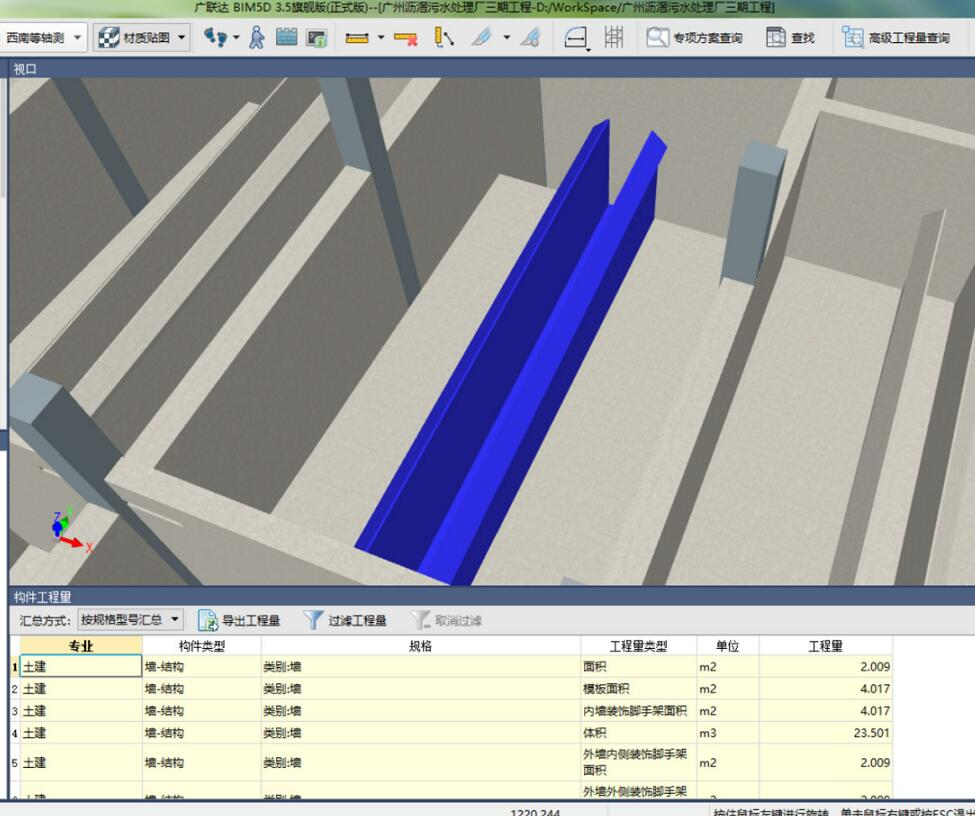Image resolution: width=975 pixels, height=816 pixels.
Task: Click the 查找 find button
Action: click(790, 38)
